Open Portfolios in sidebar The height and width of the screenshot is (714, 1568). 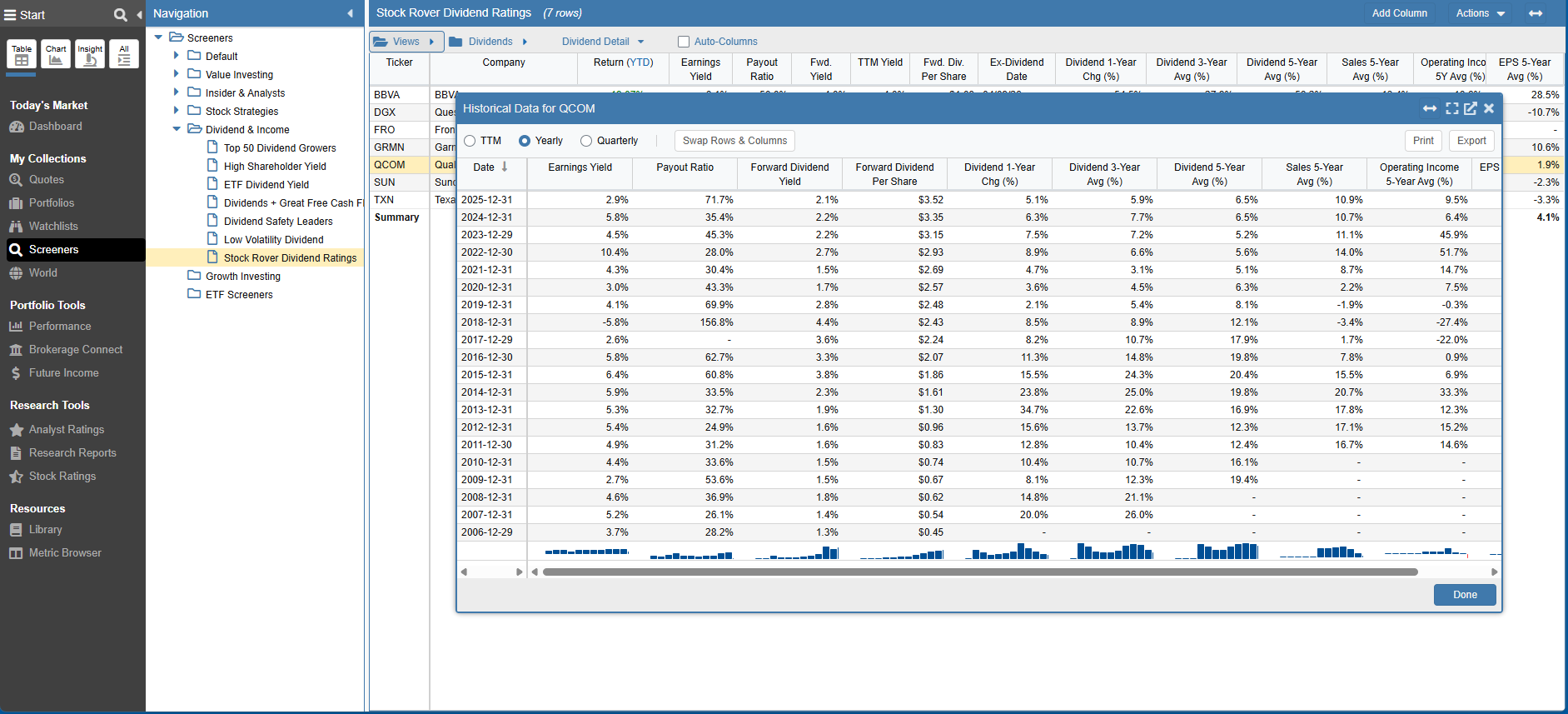[x=52, y=203]
